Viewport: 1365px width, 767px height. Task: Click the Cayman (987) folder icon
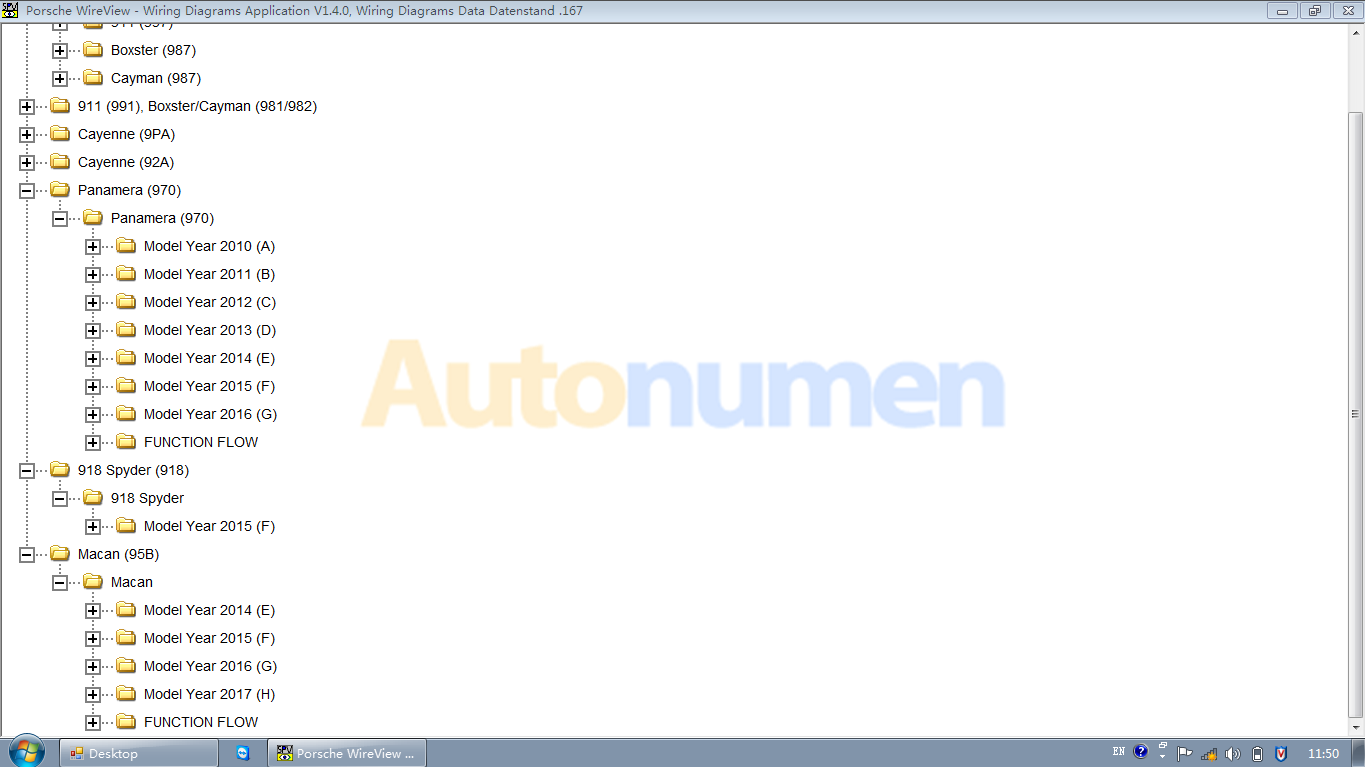[93, 78]
